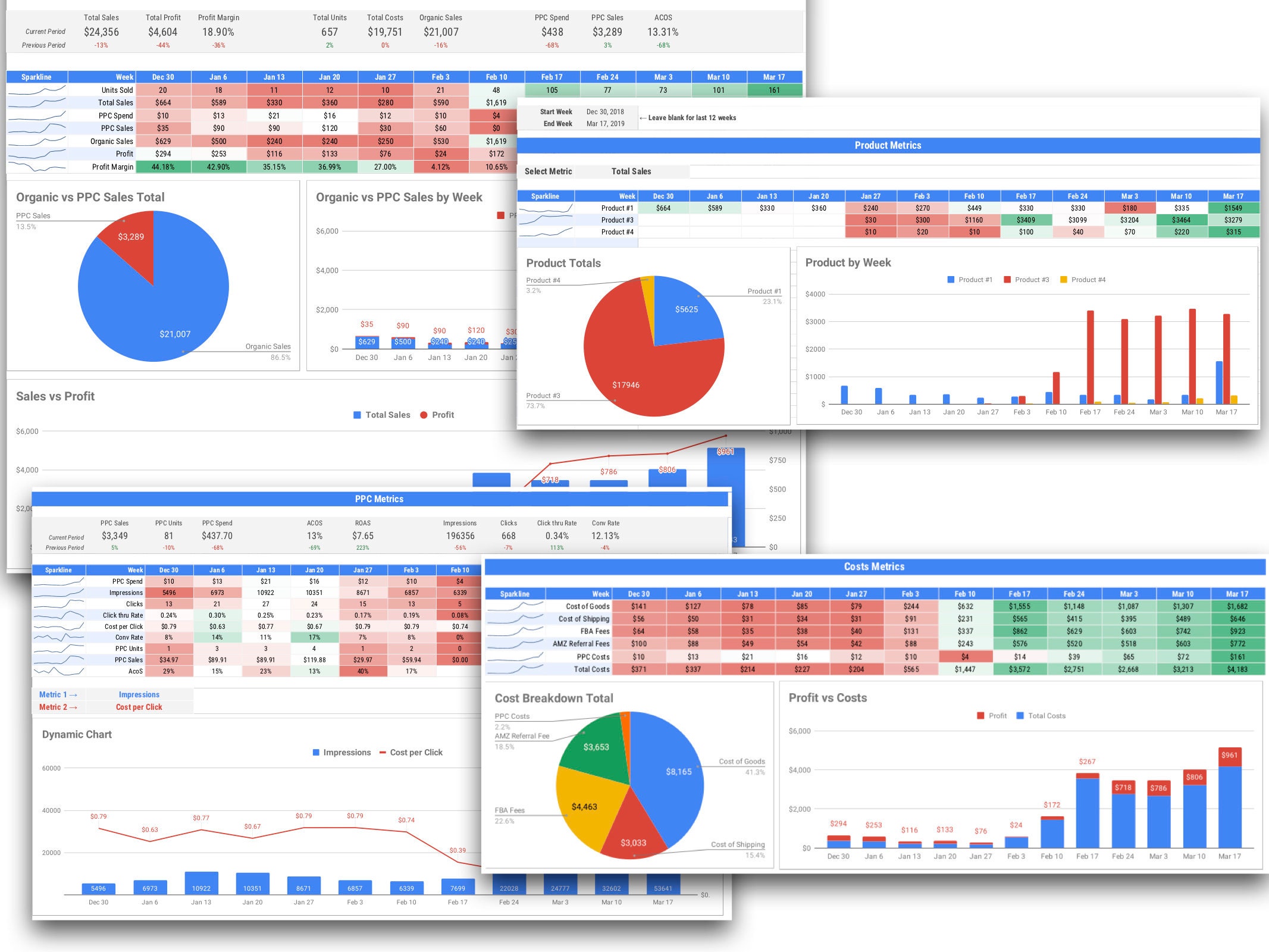Switch to the PPC Metrics section header
The width and height of the screenshot is (1269, 952).
tap(381, 499)
